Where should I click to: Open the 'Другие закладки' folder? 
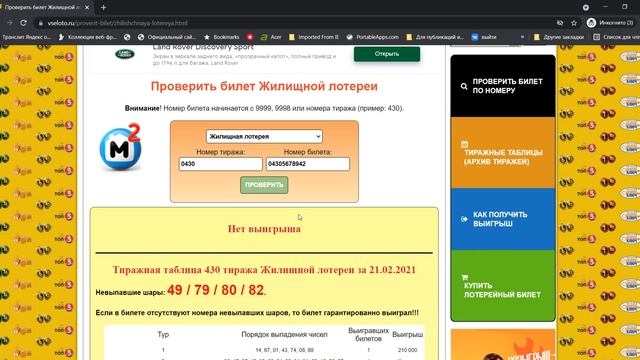[558, 37]
